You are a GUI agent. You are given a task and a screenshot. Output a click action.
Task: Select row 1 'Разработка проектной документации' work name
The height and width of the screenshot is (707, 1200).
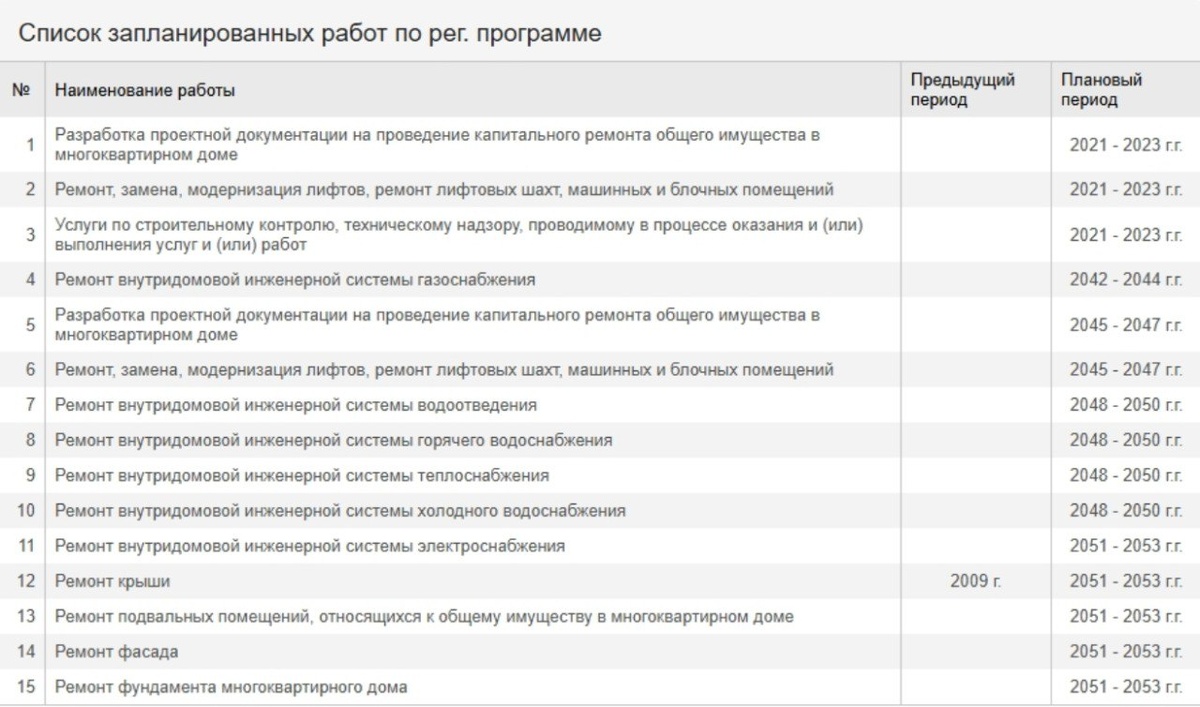[438, 145]
